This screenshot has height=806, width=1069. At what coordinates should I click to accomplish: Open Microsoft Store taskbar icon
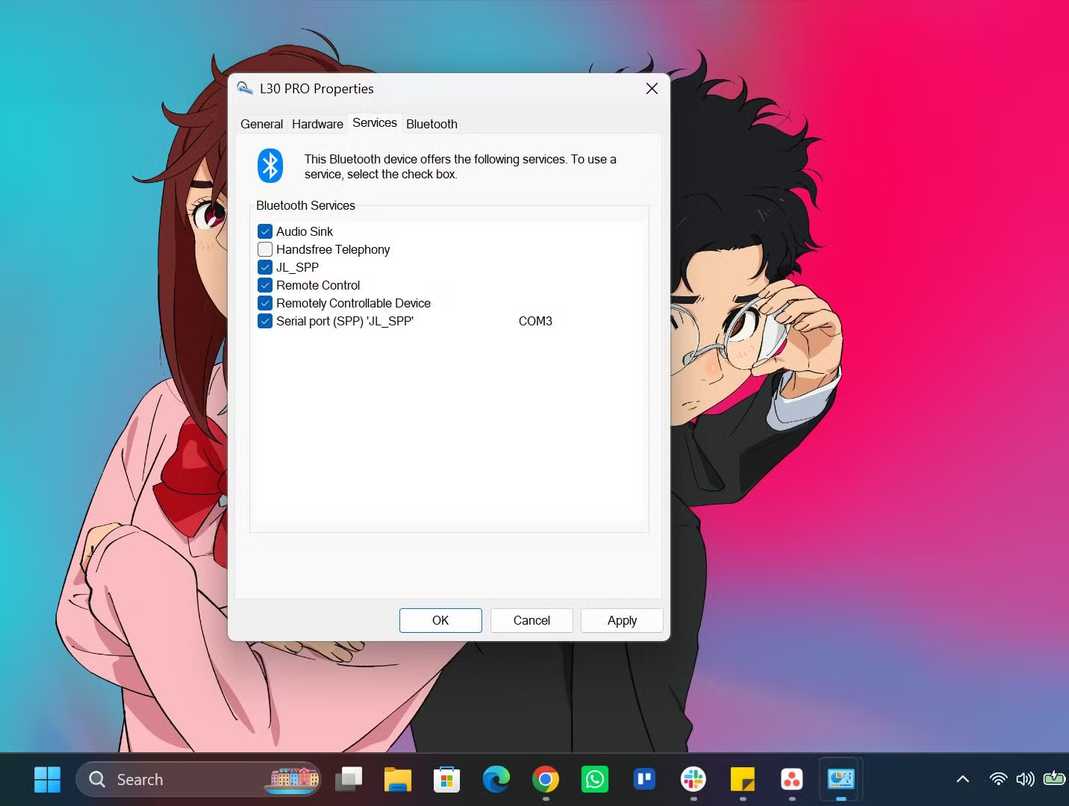tap(447, 779)
